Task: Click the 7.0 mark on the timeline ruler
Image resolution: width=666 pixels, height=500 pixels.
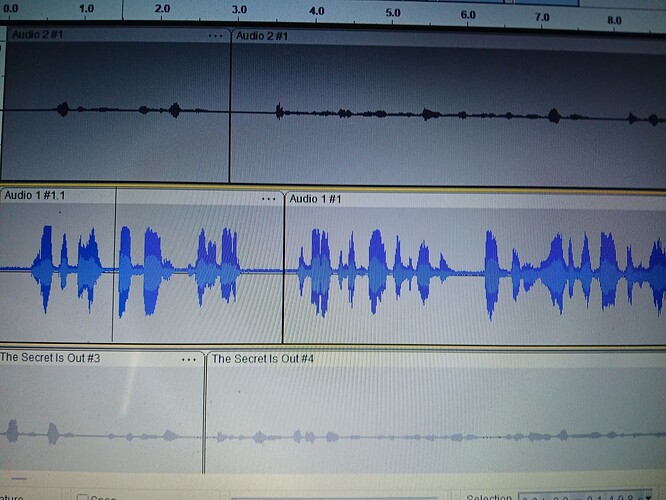Action: [x=541, y=18]
